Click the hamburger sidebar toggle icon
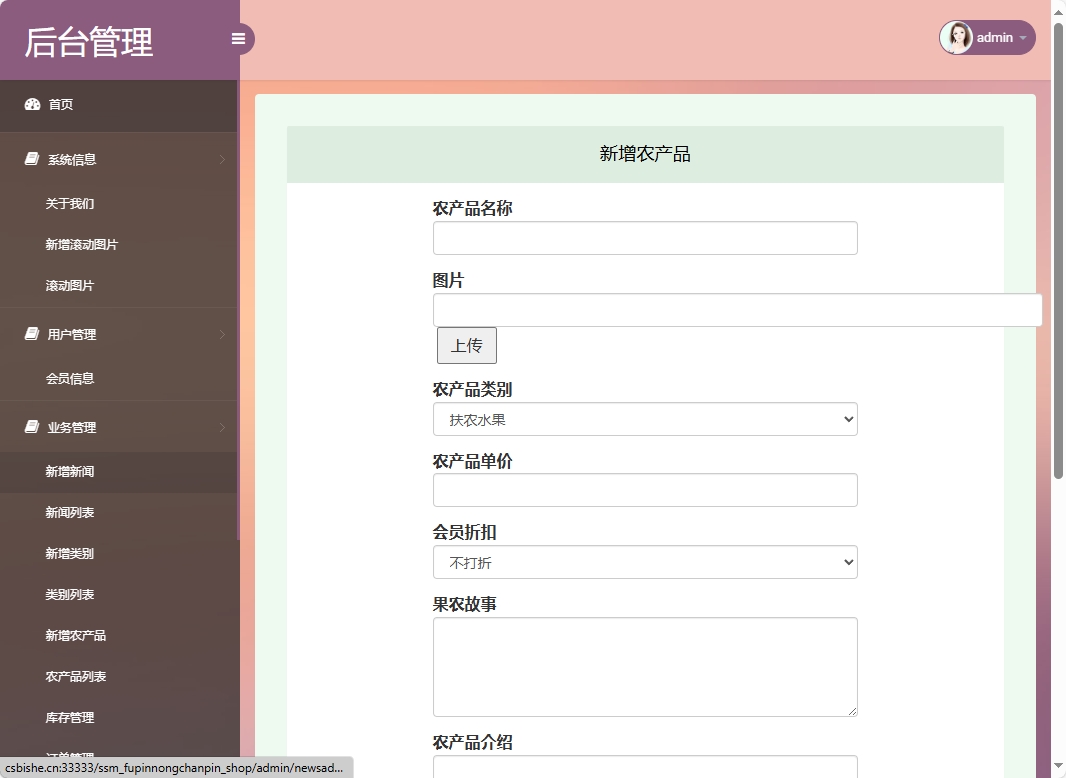This screenshot has width=1066, height=778. point(238,38)
